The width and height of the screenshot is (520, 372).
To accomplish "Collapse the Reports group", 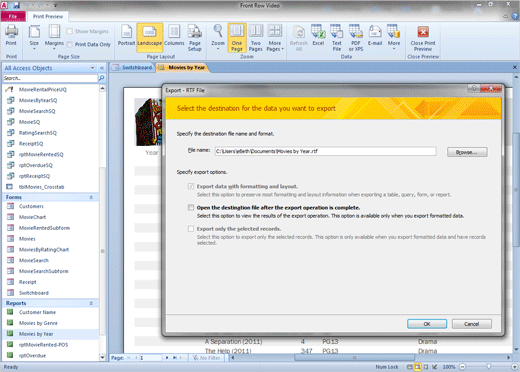I will point(91,303).
